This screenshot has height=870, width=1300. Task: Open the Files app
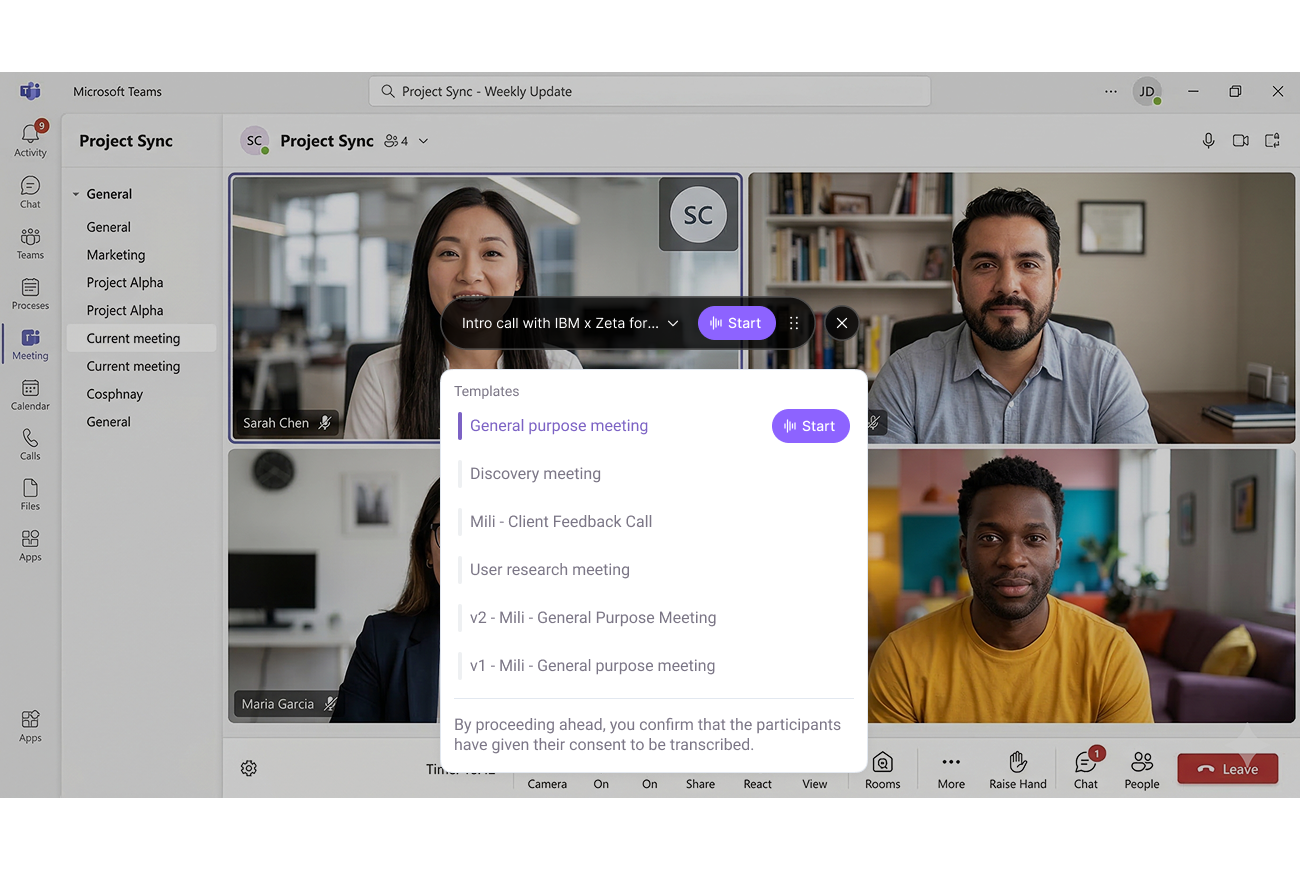point(30,494)
